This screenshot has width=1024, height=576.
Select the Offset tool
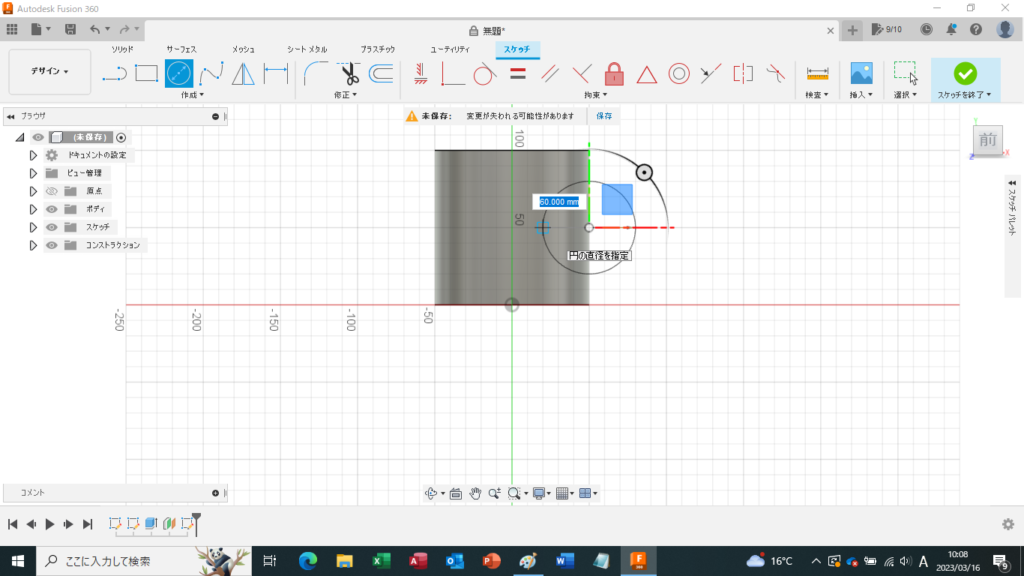381,74
